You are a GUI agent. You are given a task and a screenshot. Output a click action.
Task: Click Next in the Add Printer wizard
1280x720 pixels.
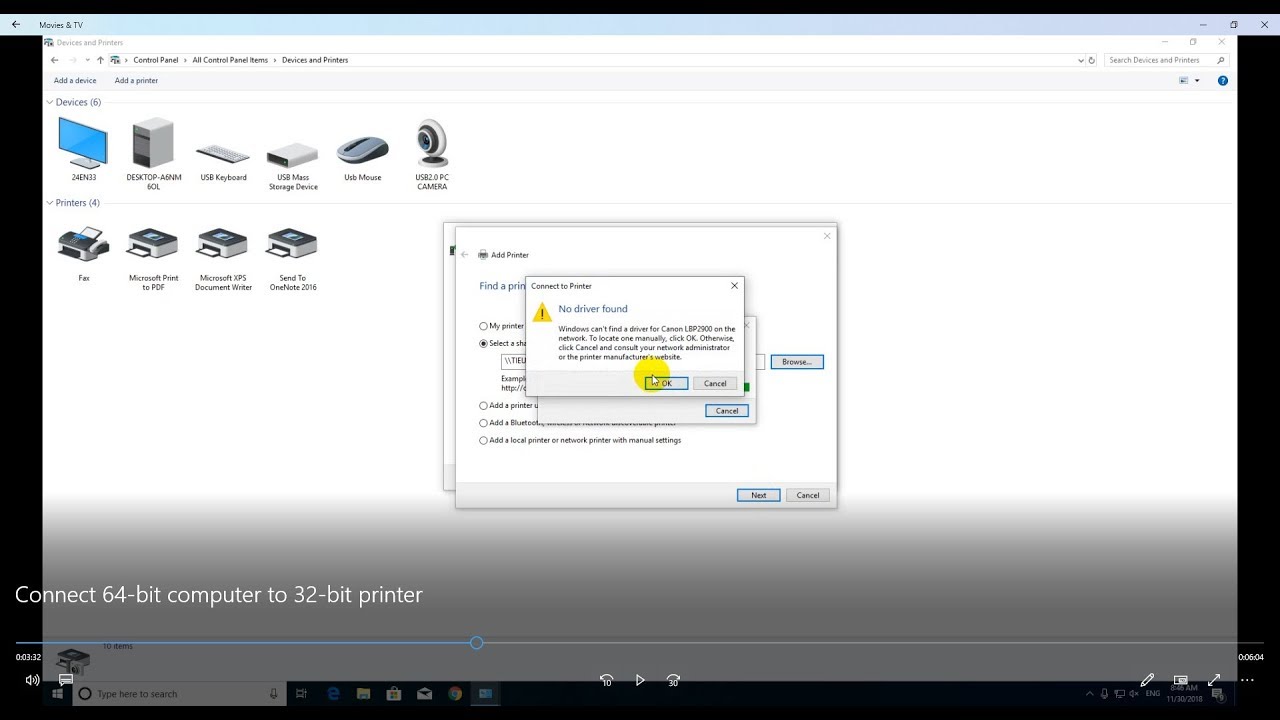(759, 495)
